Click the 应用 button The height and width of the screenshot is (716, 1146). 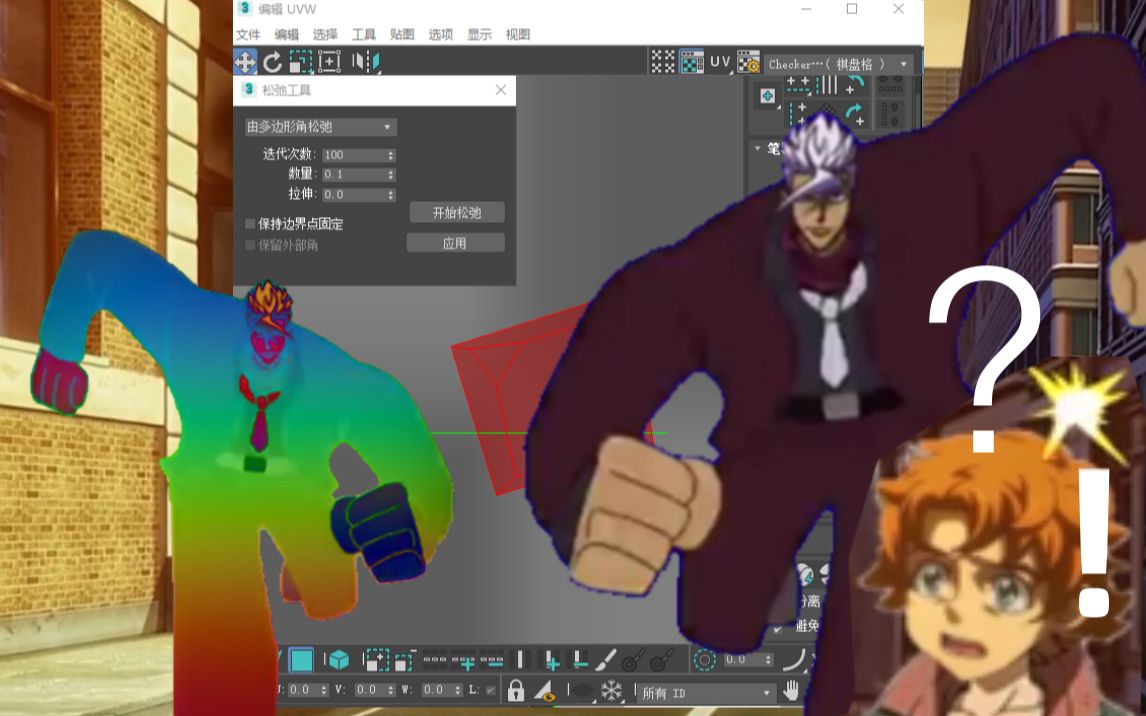tap(455, 243)
